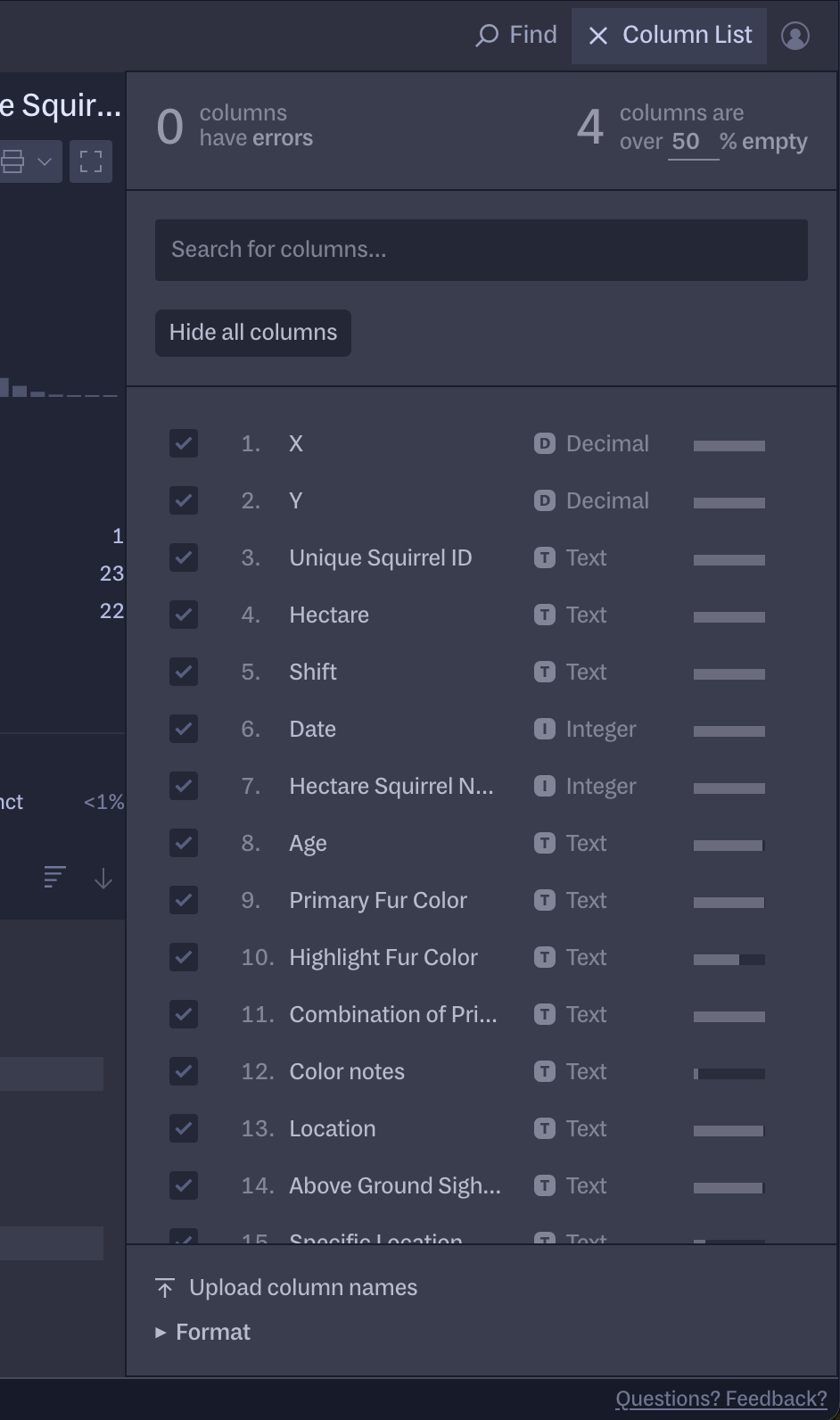
Task: Click Text type icon for Location
Action: [x=545, y=1128]
